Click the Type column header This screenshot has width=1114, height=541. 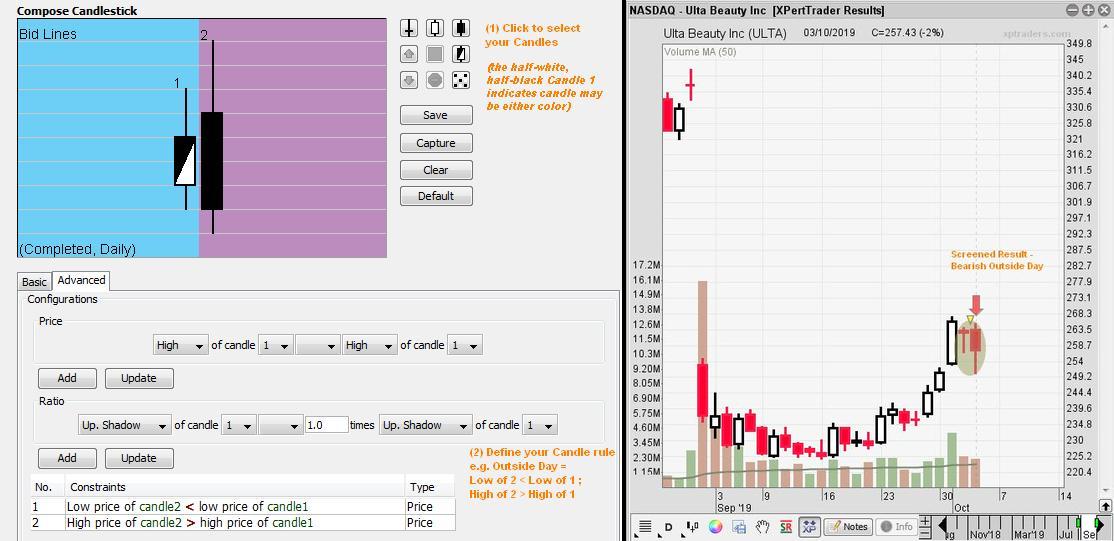(x=431, y=487)
